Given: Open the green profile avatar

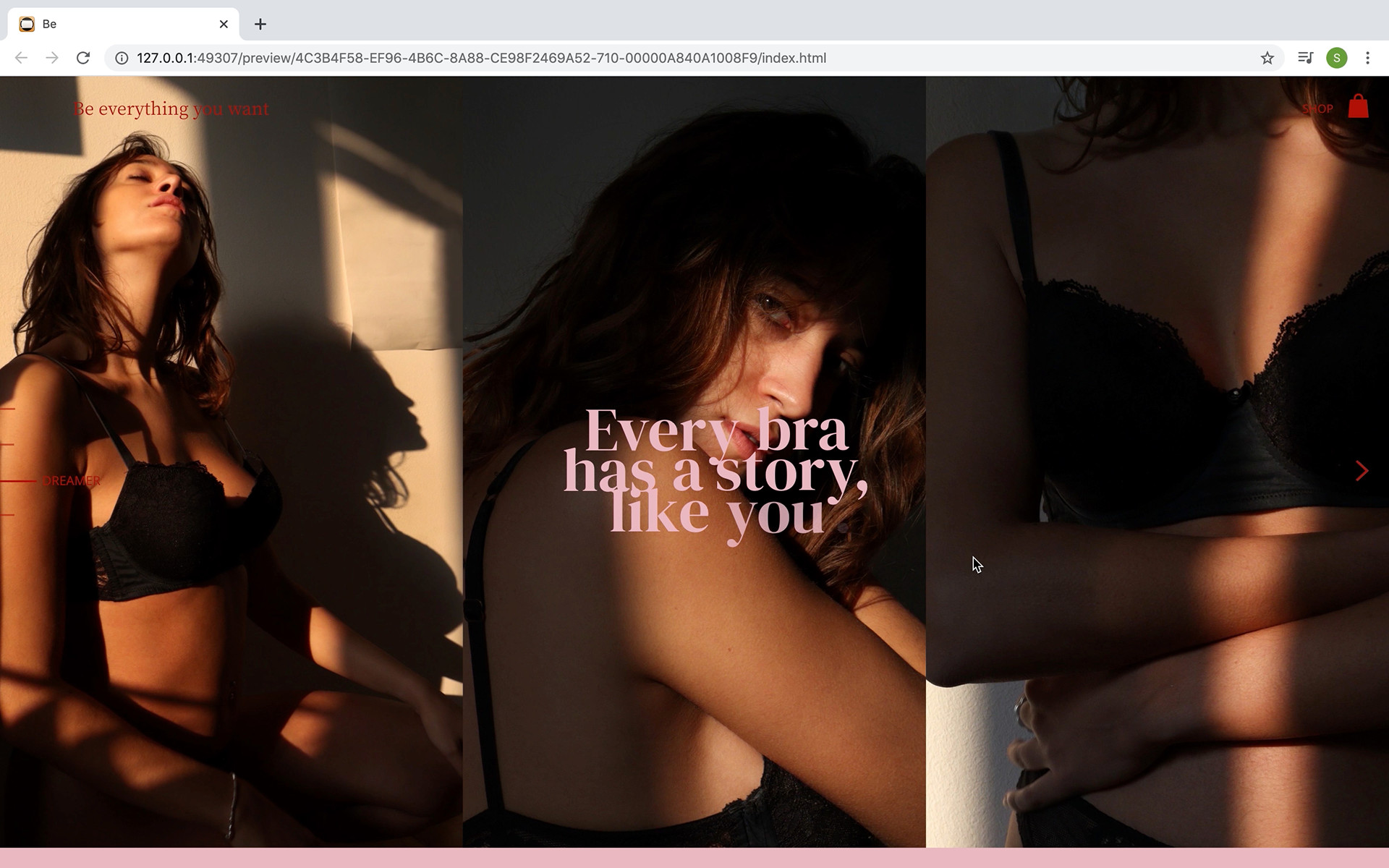Looking at the screenshot, I should (1336, 58).
